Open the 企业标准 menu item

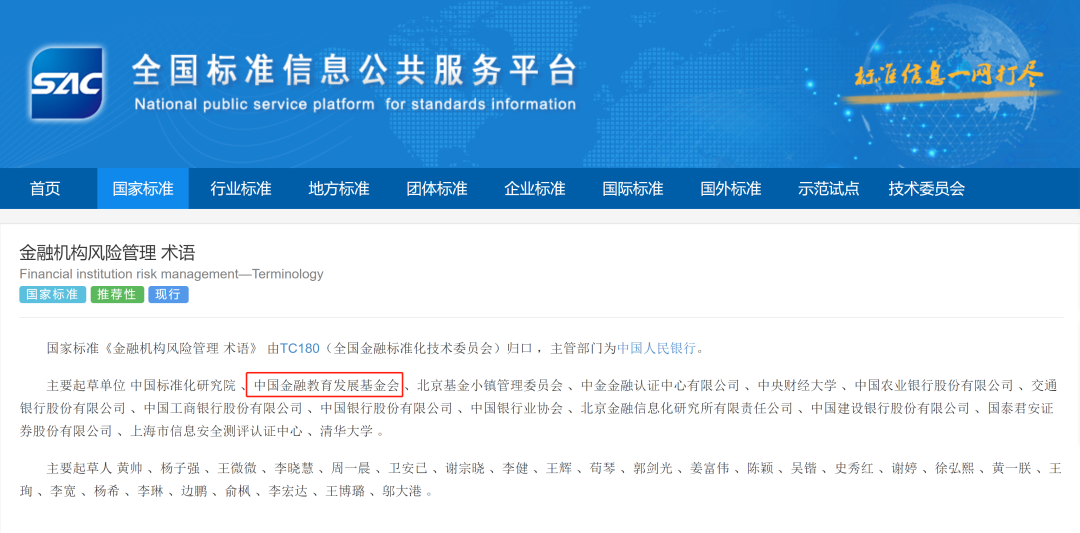(x=535, y=189)
